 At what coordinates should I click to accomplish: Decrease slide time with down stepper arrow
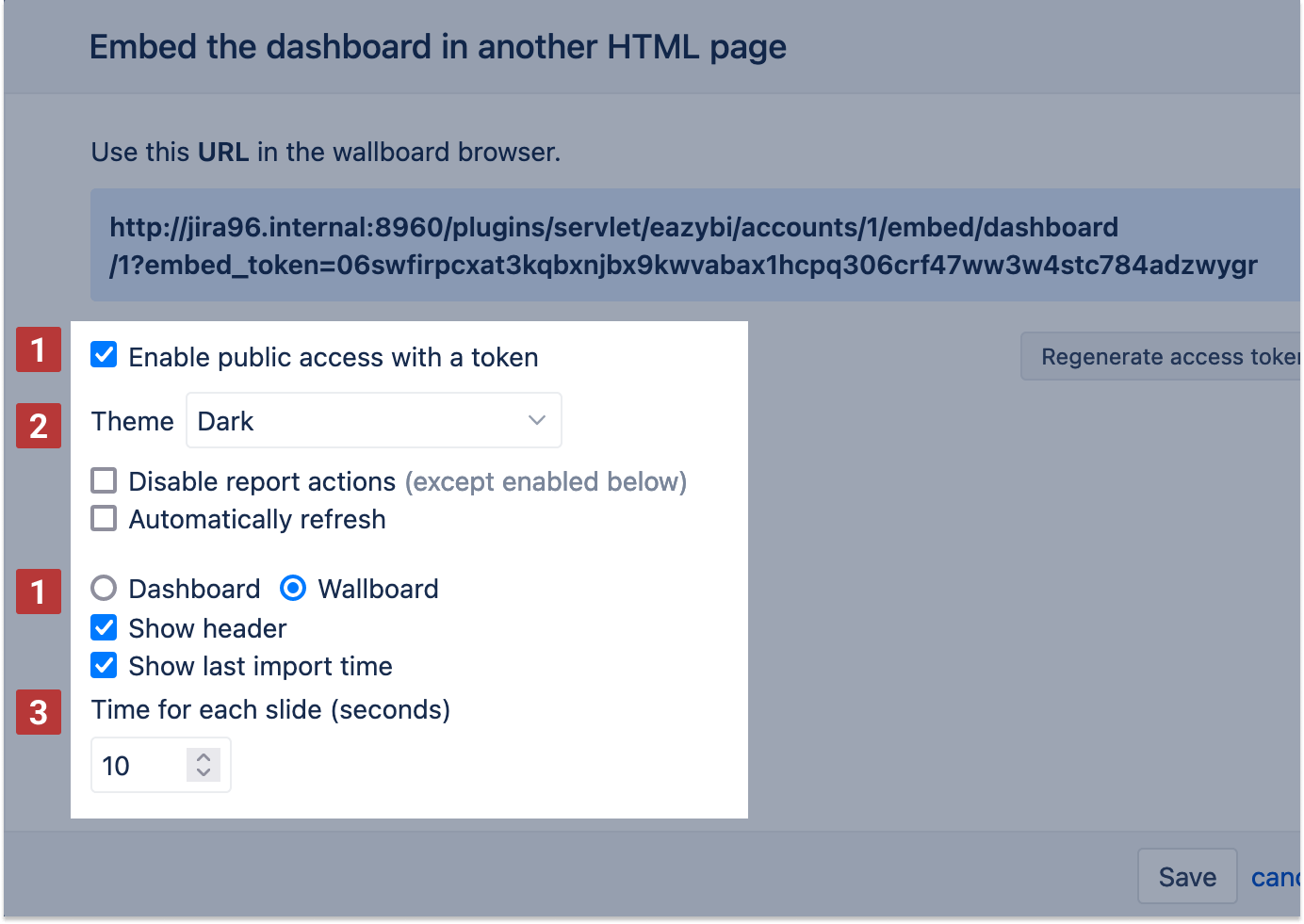point(204,772)
